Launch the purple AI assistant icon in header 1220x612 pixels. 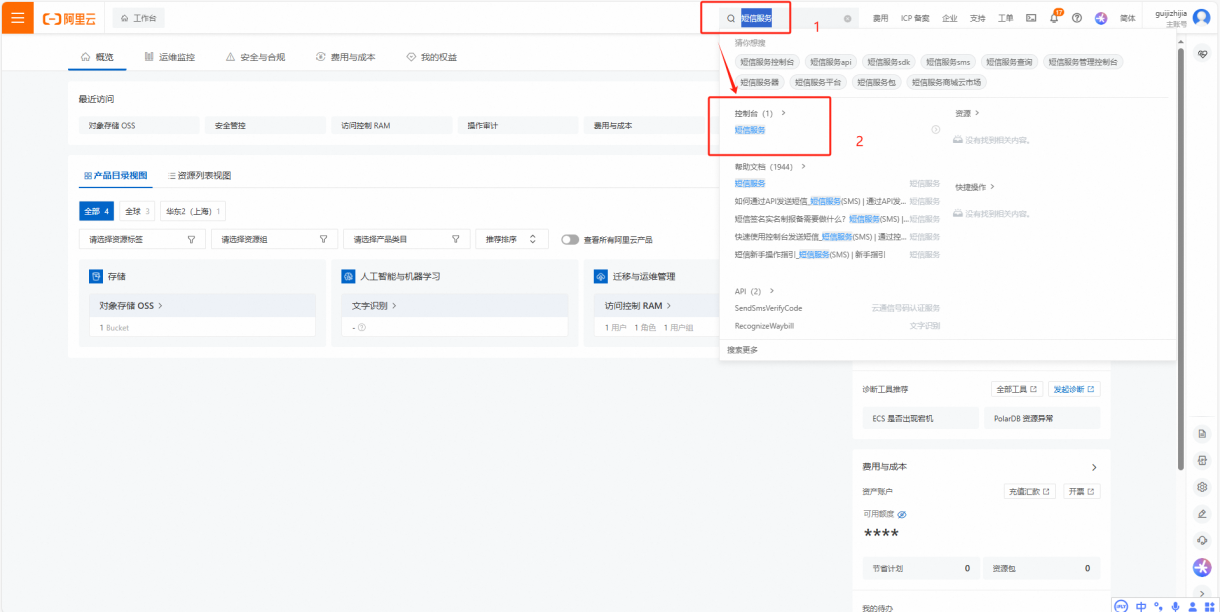coord(1101,18)
